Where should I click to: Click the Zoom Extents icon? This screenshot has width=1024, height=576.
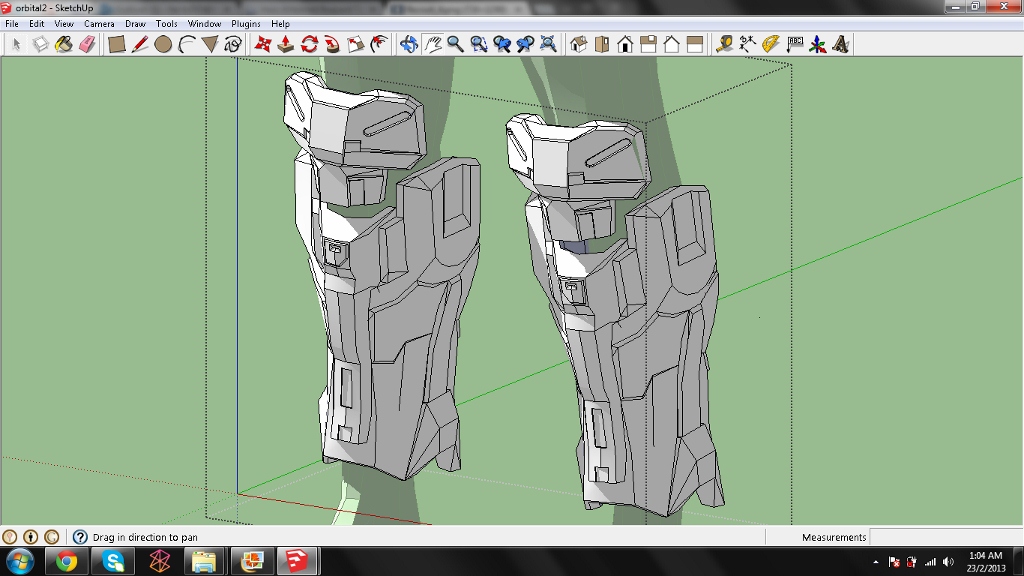tap(548, 44)
